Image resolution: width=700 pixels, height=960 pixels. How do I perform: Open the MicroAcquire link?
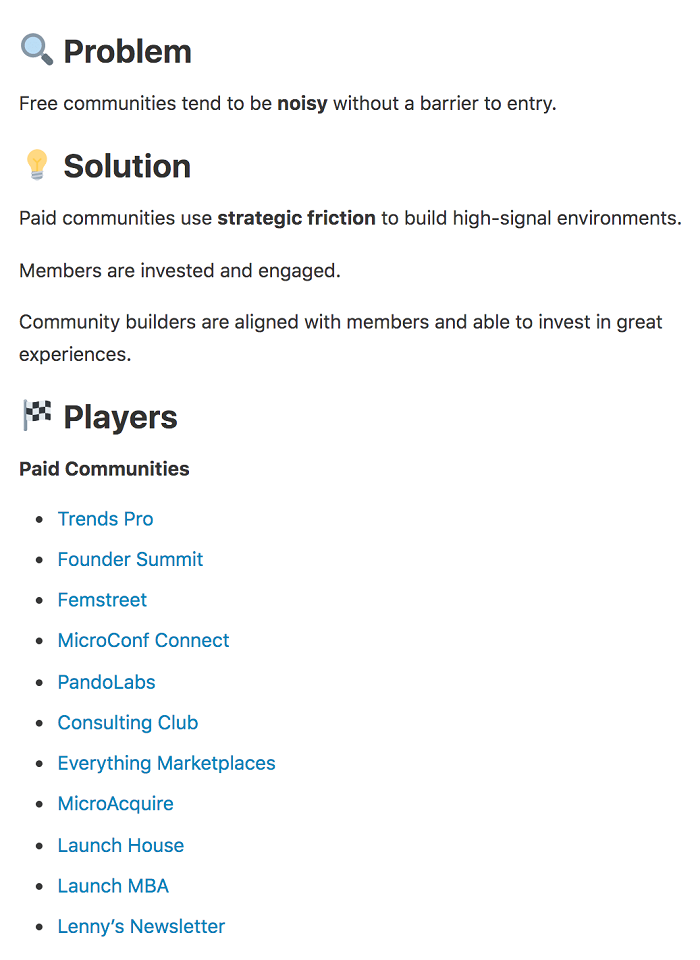[116, 804]
